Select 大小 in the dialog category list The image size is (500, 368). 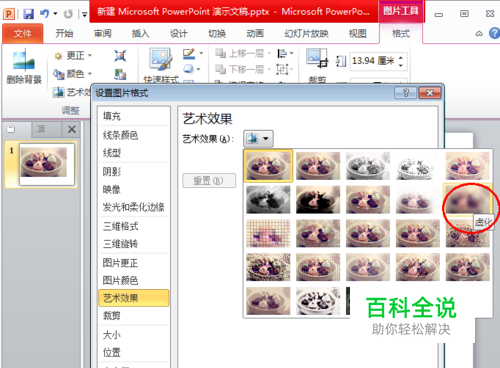(134, 334)
